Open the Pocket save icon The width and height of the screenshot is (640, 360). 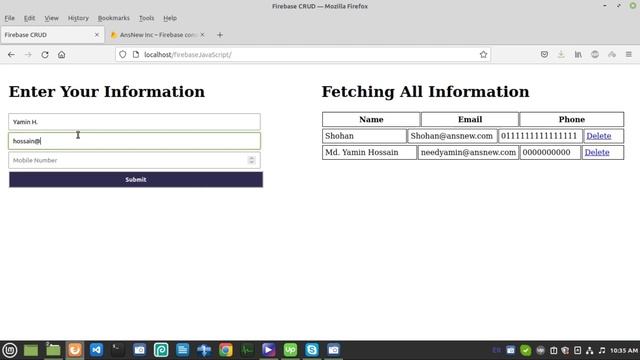click(544, 54)
